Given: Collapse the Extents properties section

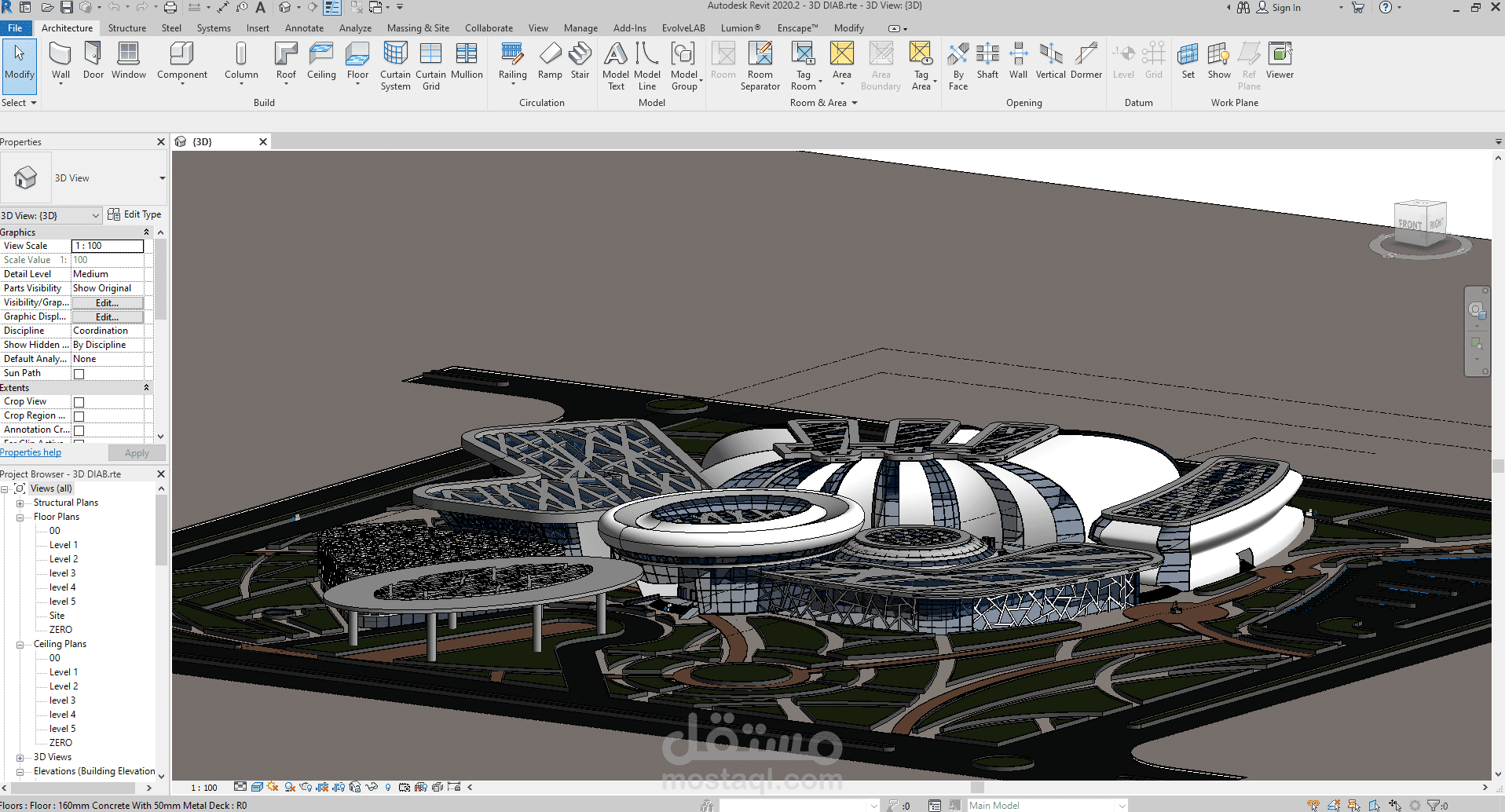Looking at the screenshot, I should (x=146, y=388).
